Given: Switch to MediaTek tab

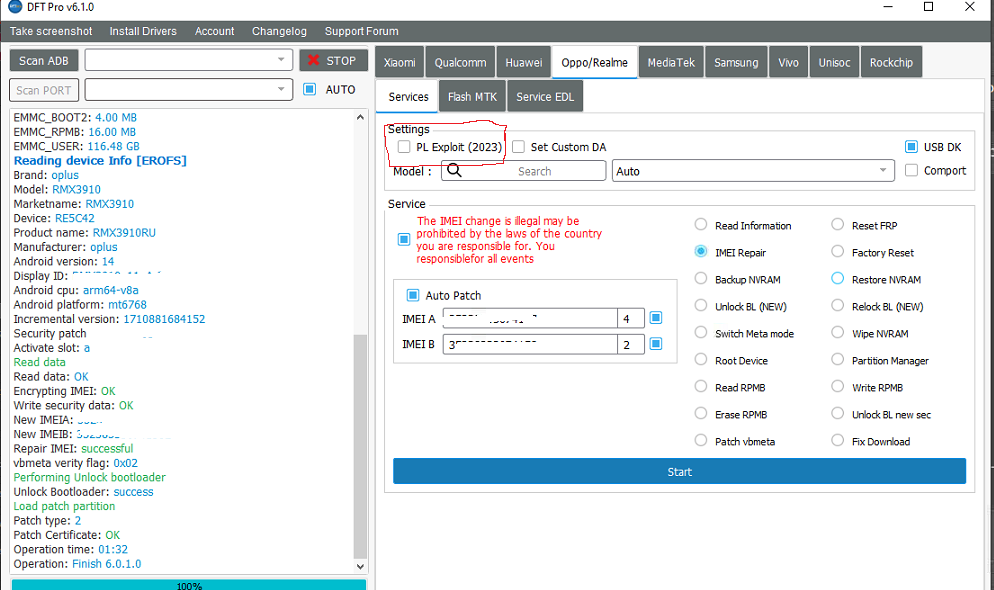Looking at the screenshot, I should [x=671, y=62].
